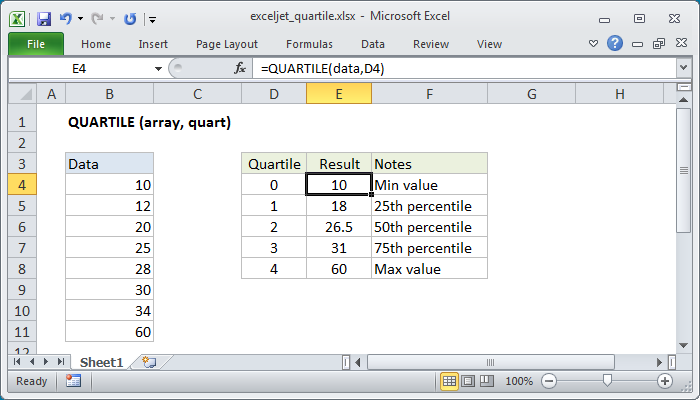Screen dimensions: 700x400
Task: Click the Redo arrow icon
Action: click(x=97, y=19)
